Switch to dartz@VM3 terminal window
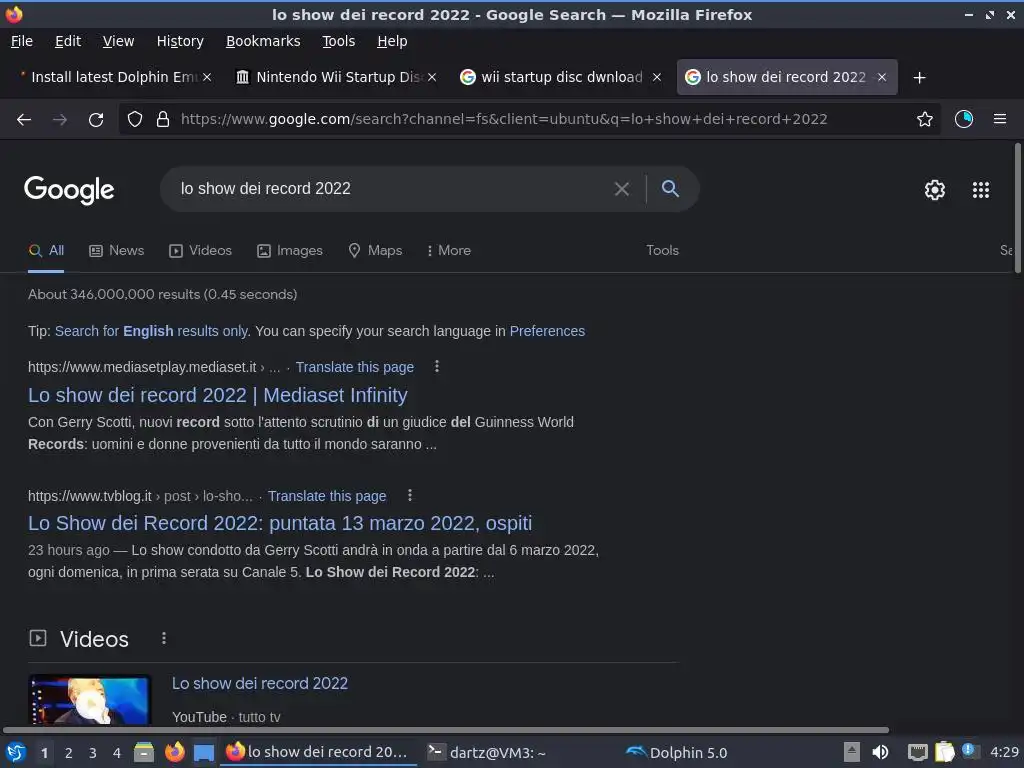 pyautogui.click(x=487, y=752)
